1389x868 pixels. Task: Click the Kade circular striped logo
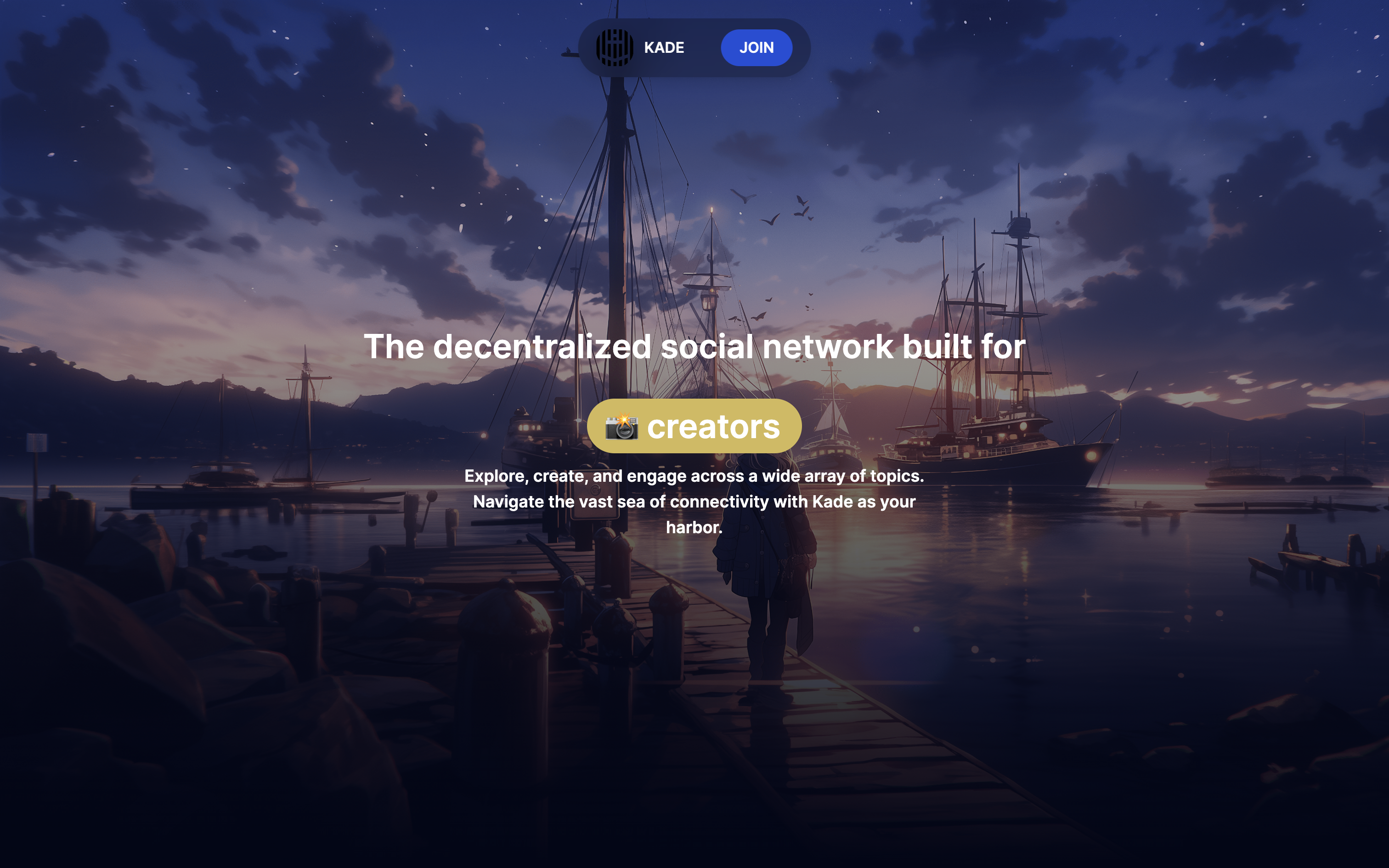tap(615, 48)
